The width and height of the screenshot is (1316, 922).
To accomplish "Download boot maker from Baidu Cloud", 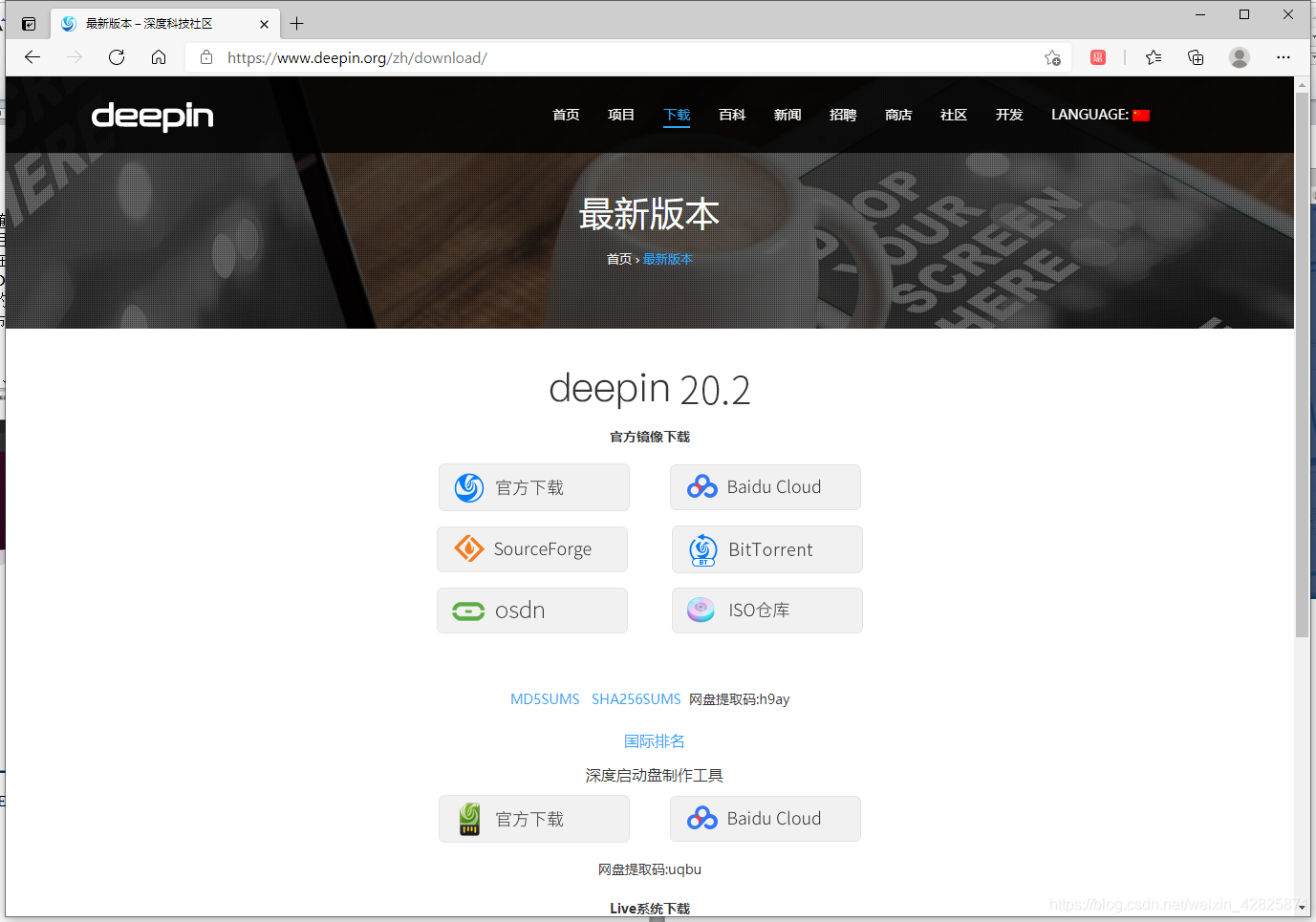I will click(766, 819).
